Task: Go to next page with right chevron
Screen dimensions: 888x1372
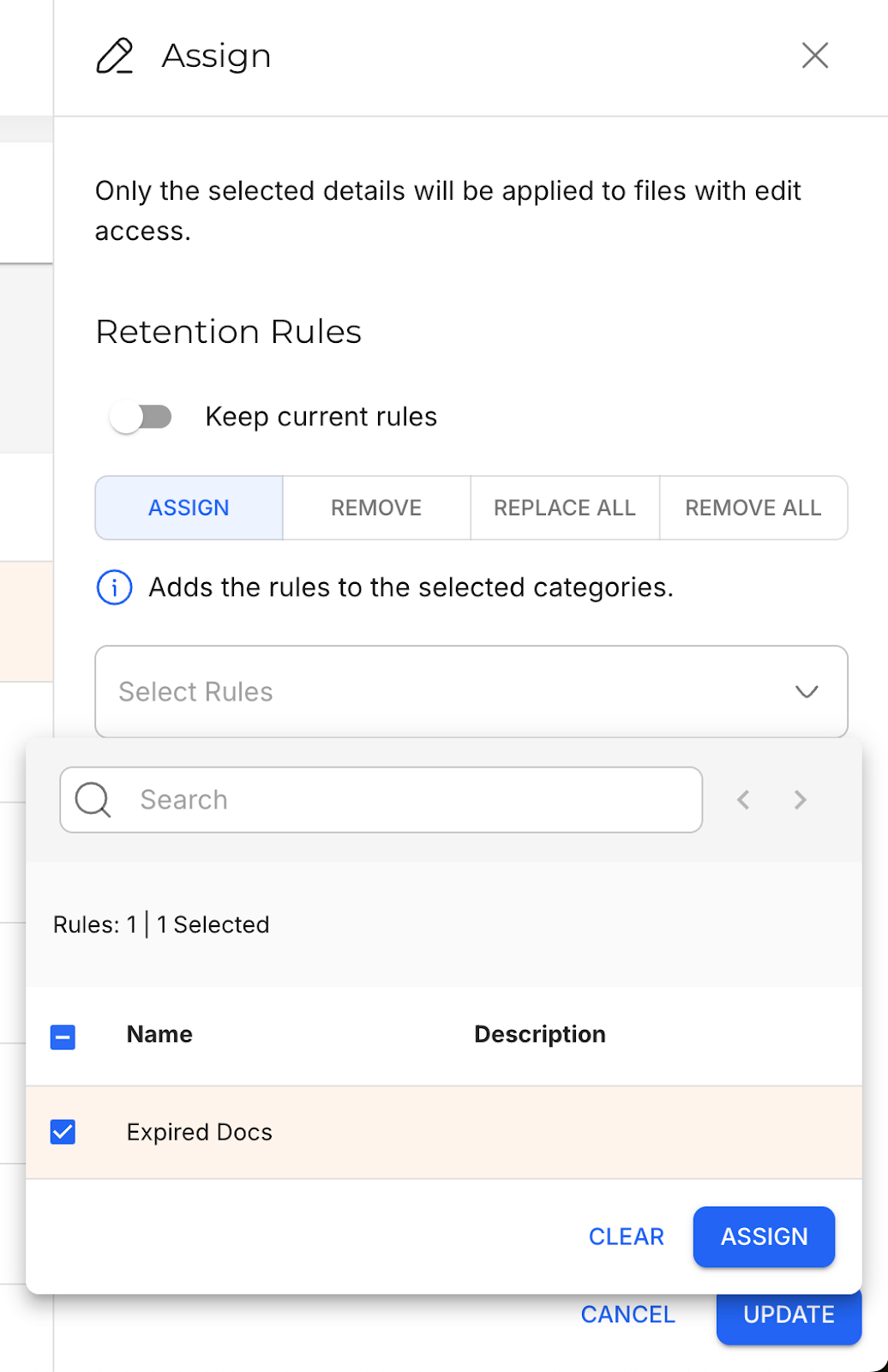Action: click(x=800, y=800)
